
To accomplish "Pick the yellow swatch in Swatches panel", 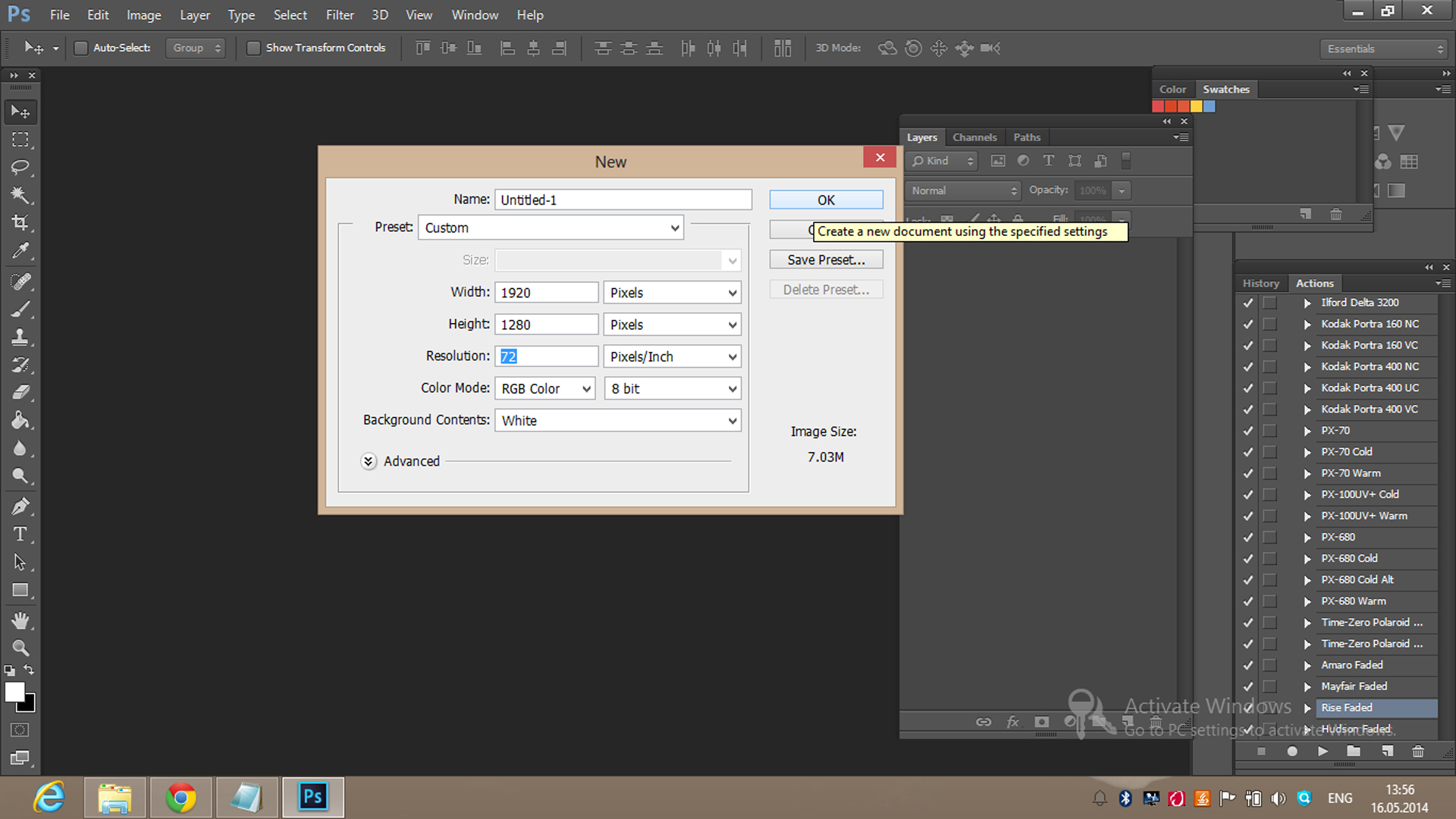I will coord(1196,106).
